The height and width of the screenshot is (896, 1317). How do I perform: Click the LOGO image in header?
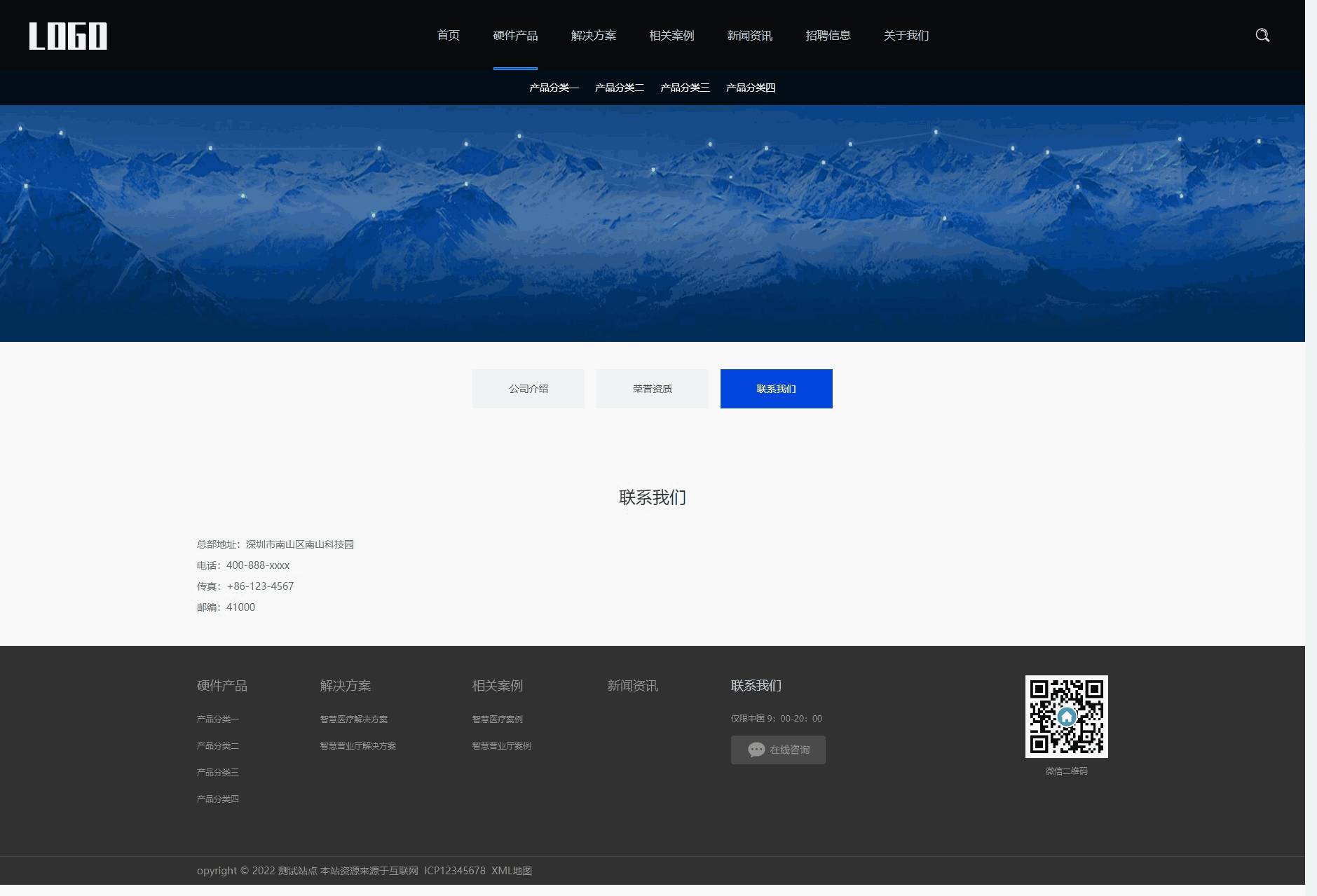tap(68, 36)
